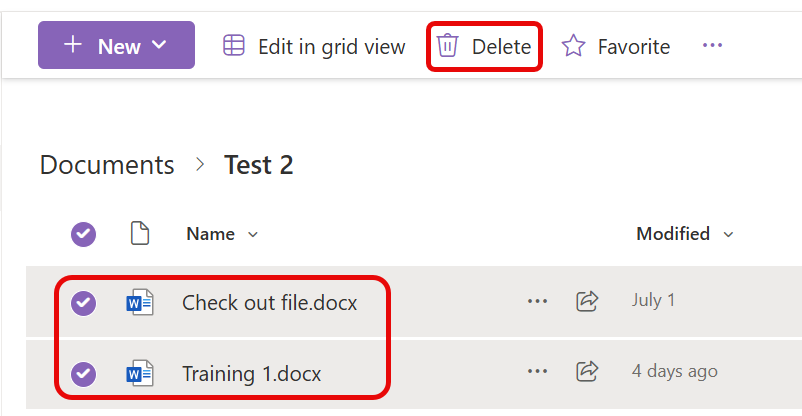Viewport: 802px width, 416px height.
Task: Show more actions for Training 1.docx
Action: [x=538, y=372]
